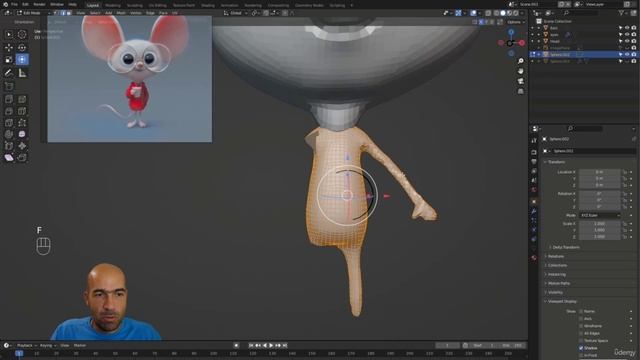Click the pan view hand icon
640x360 pixels.
click(521, 71)
